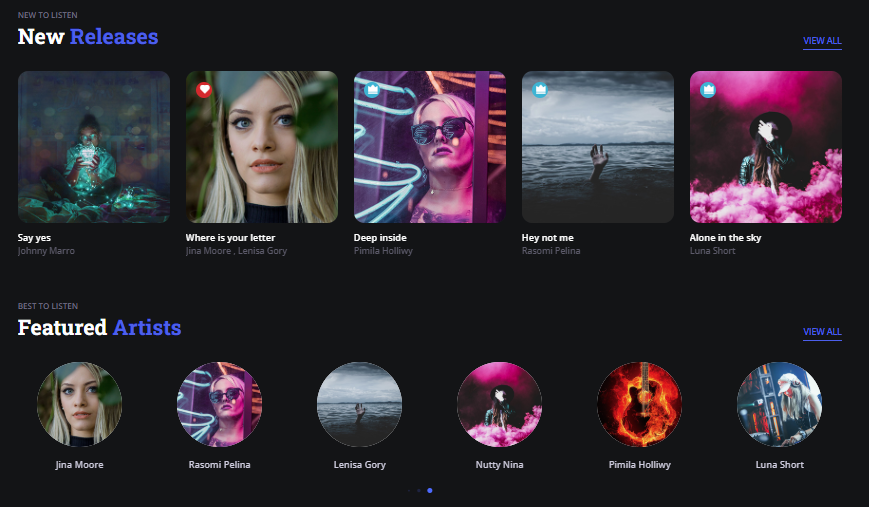The width and height of the screenshot is (869, 507).
Task: Click Luna Short under Alone in the sky
Action: 712,251
